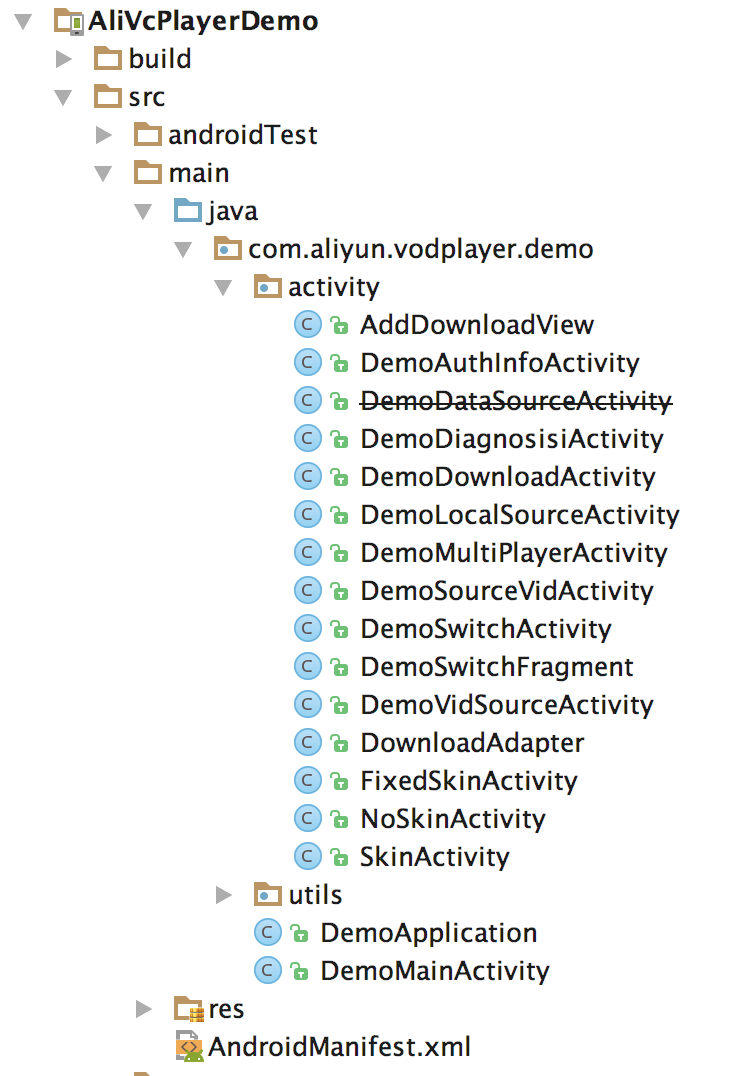This screenshot has width=736, height=1076.
Task: Select DemoSwitchFragment class name
Action: click(497, 667)
